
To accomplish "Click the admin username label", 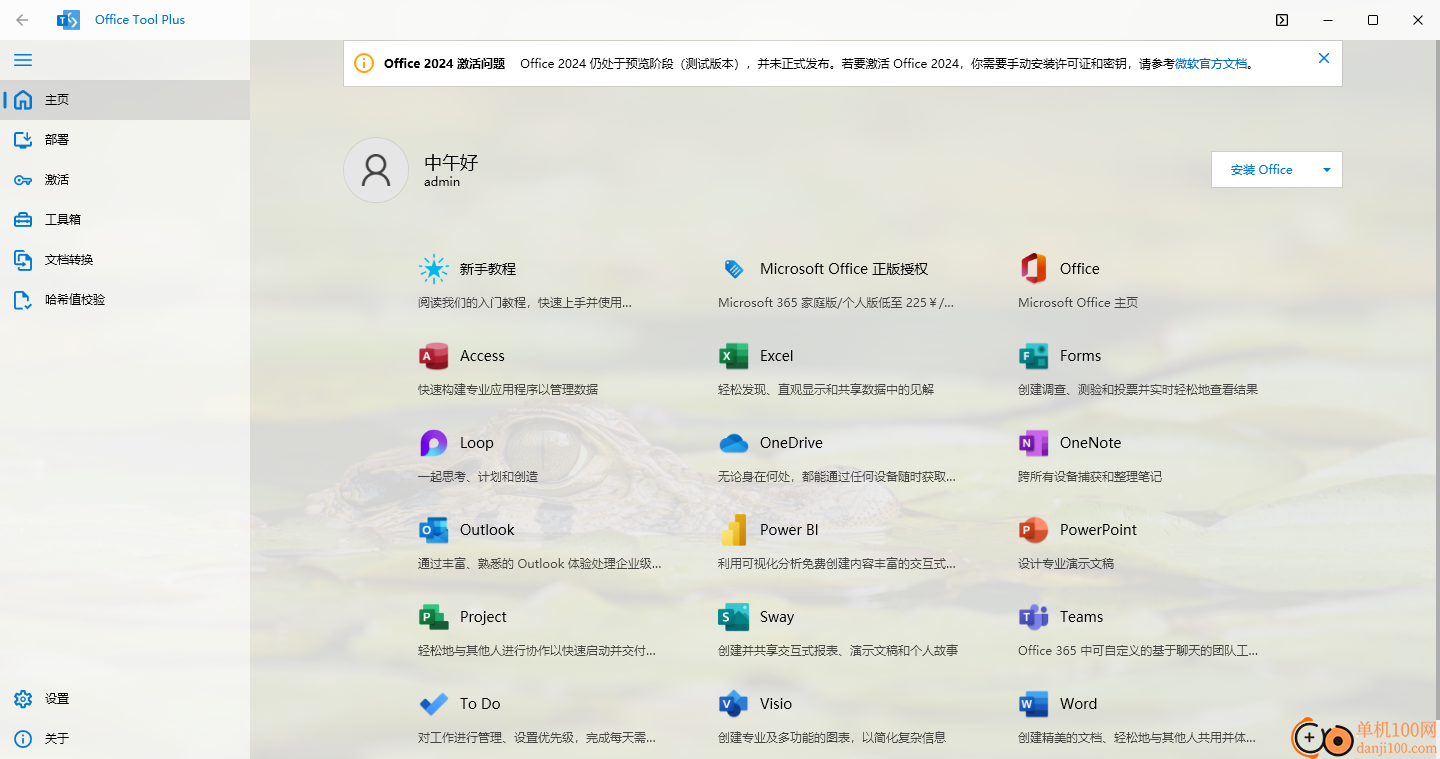I will point(442,182).
